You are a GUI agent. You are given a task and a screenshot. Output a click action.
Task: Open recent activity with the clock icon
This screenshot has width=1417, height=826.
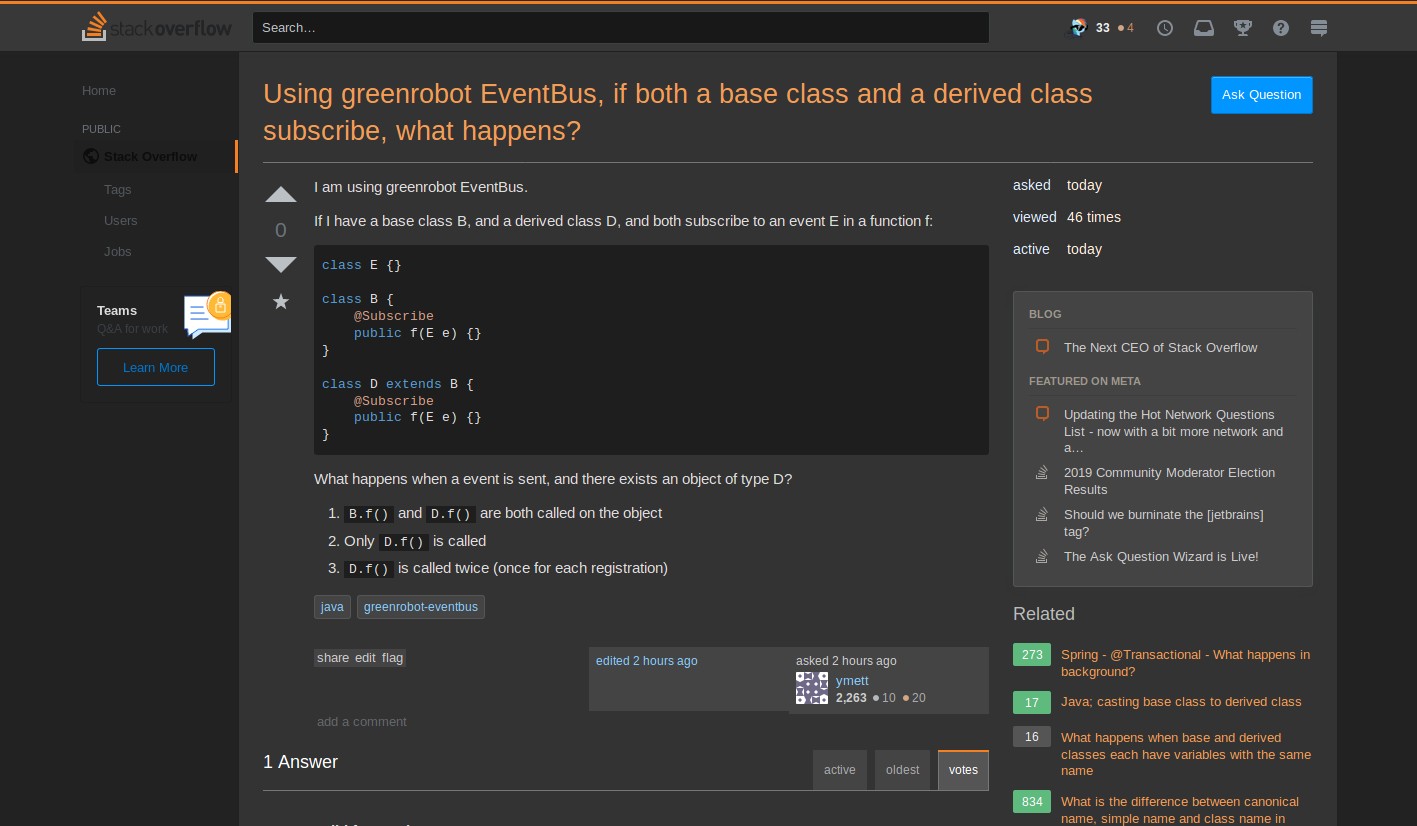coord(1165,27)
